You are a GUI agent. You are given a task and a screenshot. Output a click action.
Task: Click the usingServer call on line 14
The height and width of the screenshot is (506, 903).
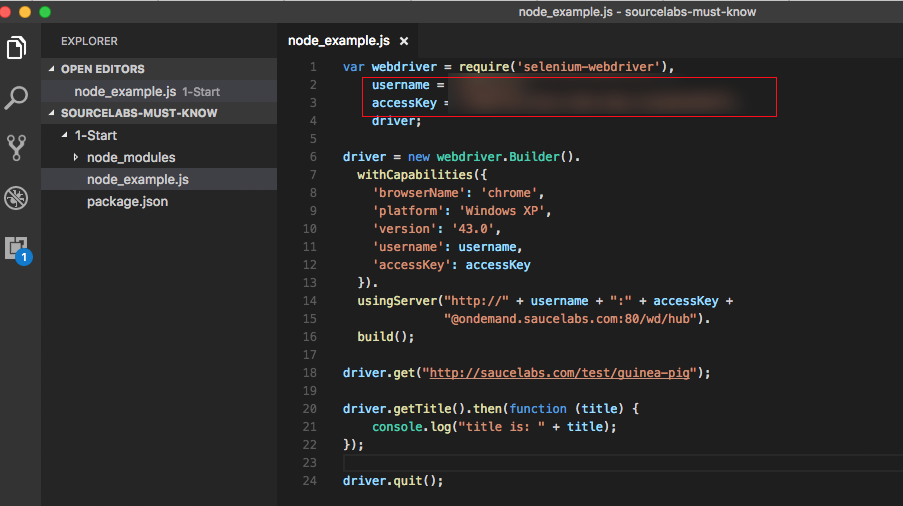[x=397, y=300]
